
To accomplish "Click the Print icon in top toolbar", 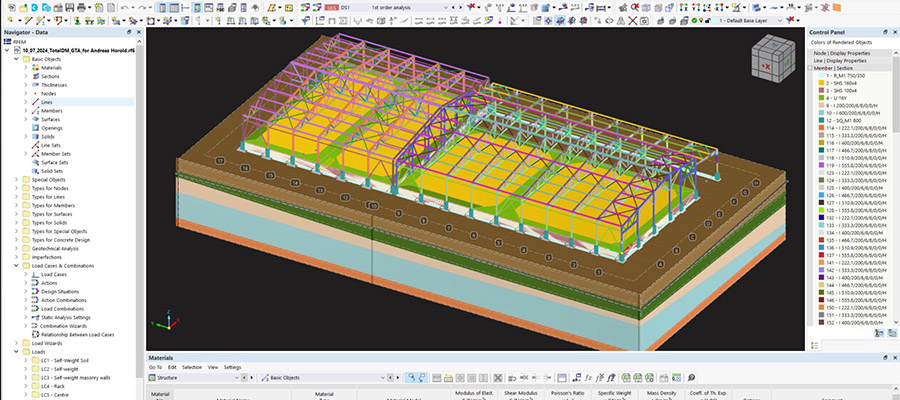I will (79, 7).
